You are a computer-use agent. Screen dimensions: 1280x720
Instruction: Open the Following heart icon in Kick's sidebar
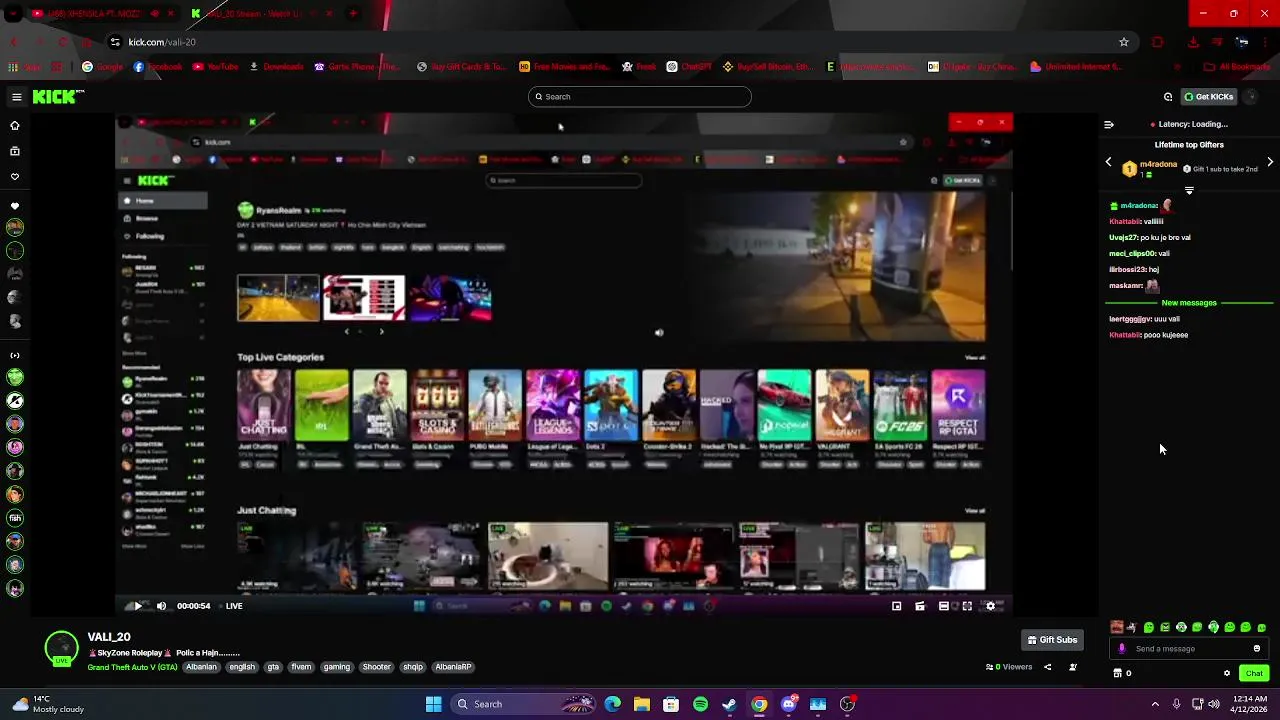pyautogui.click(x=15, y=177)
